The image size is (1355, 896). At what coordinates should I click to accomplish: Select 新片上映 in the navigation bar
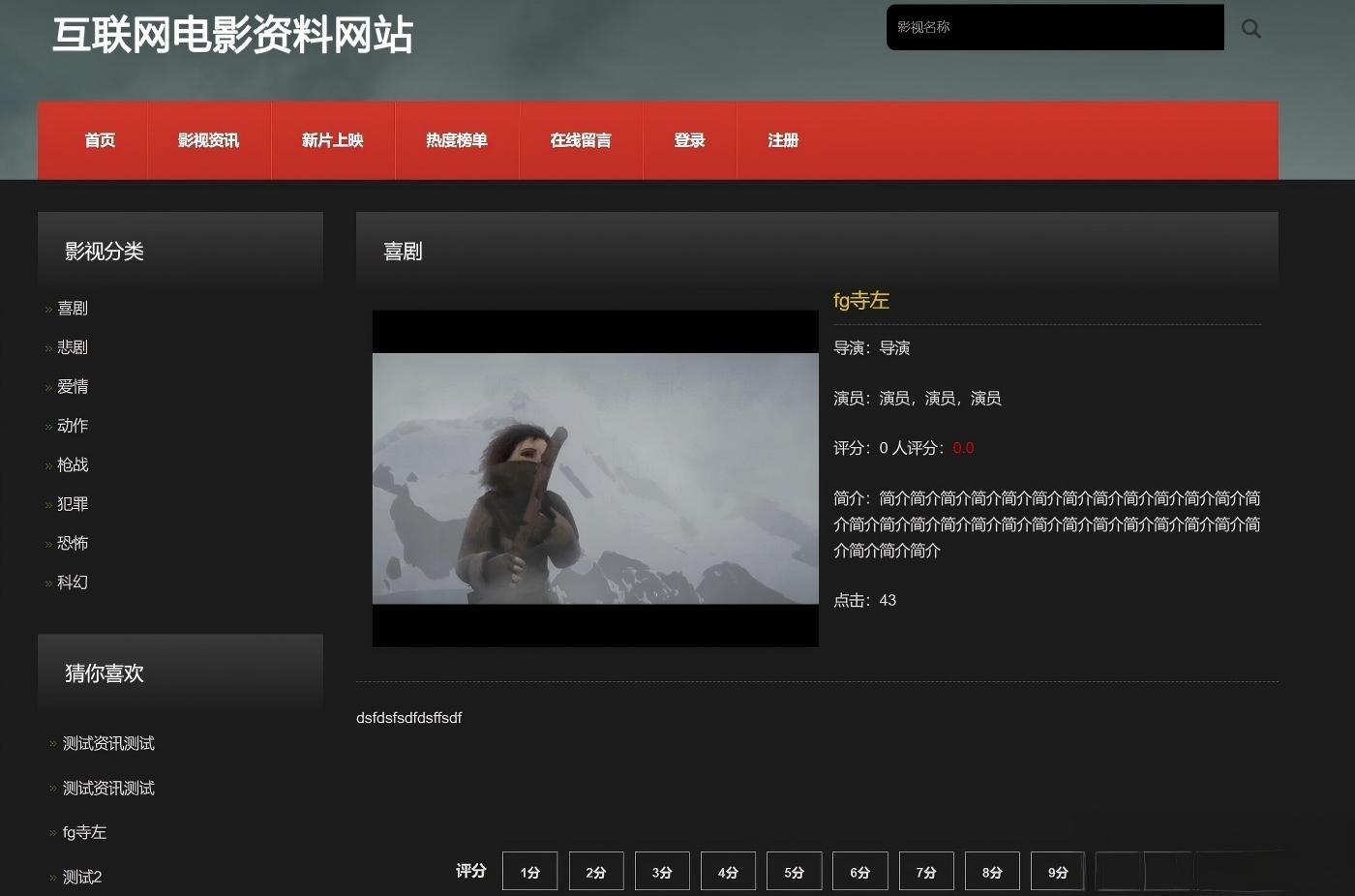click(x=332, y=140)
